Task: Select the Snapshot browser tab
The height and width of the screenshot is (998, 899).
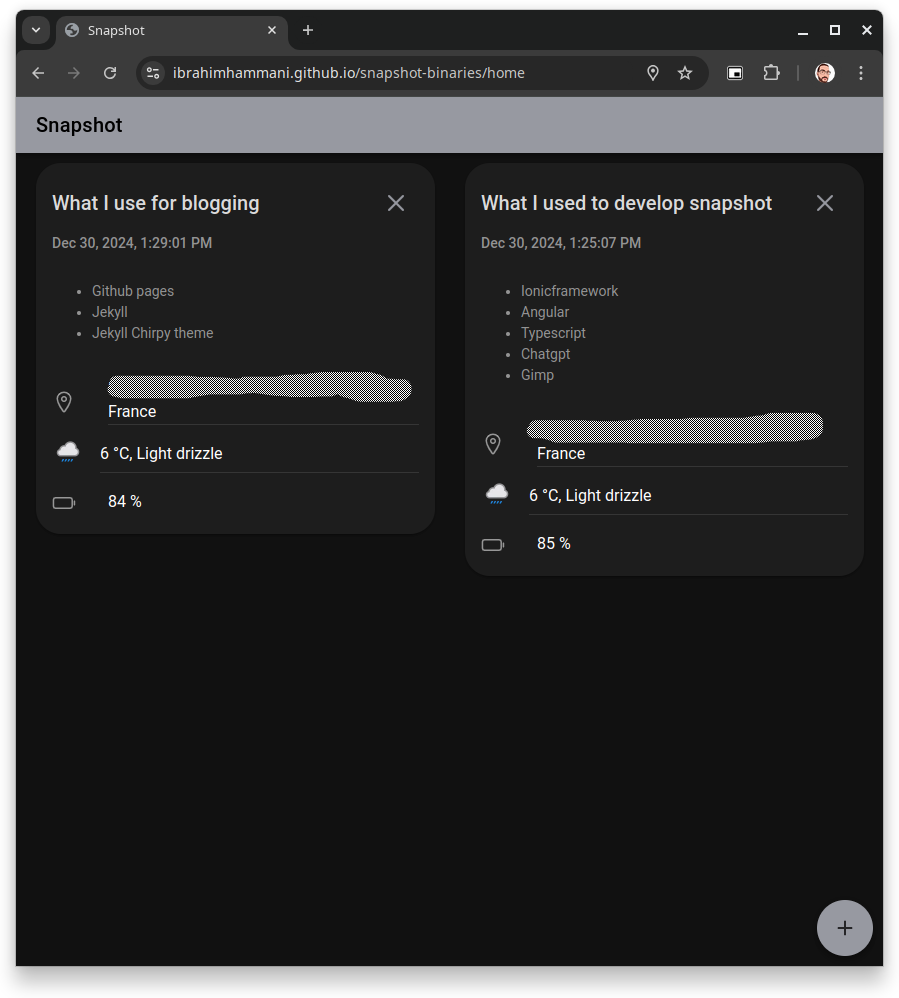Action: coord(150,30)
